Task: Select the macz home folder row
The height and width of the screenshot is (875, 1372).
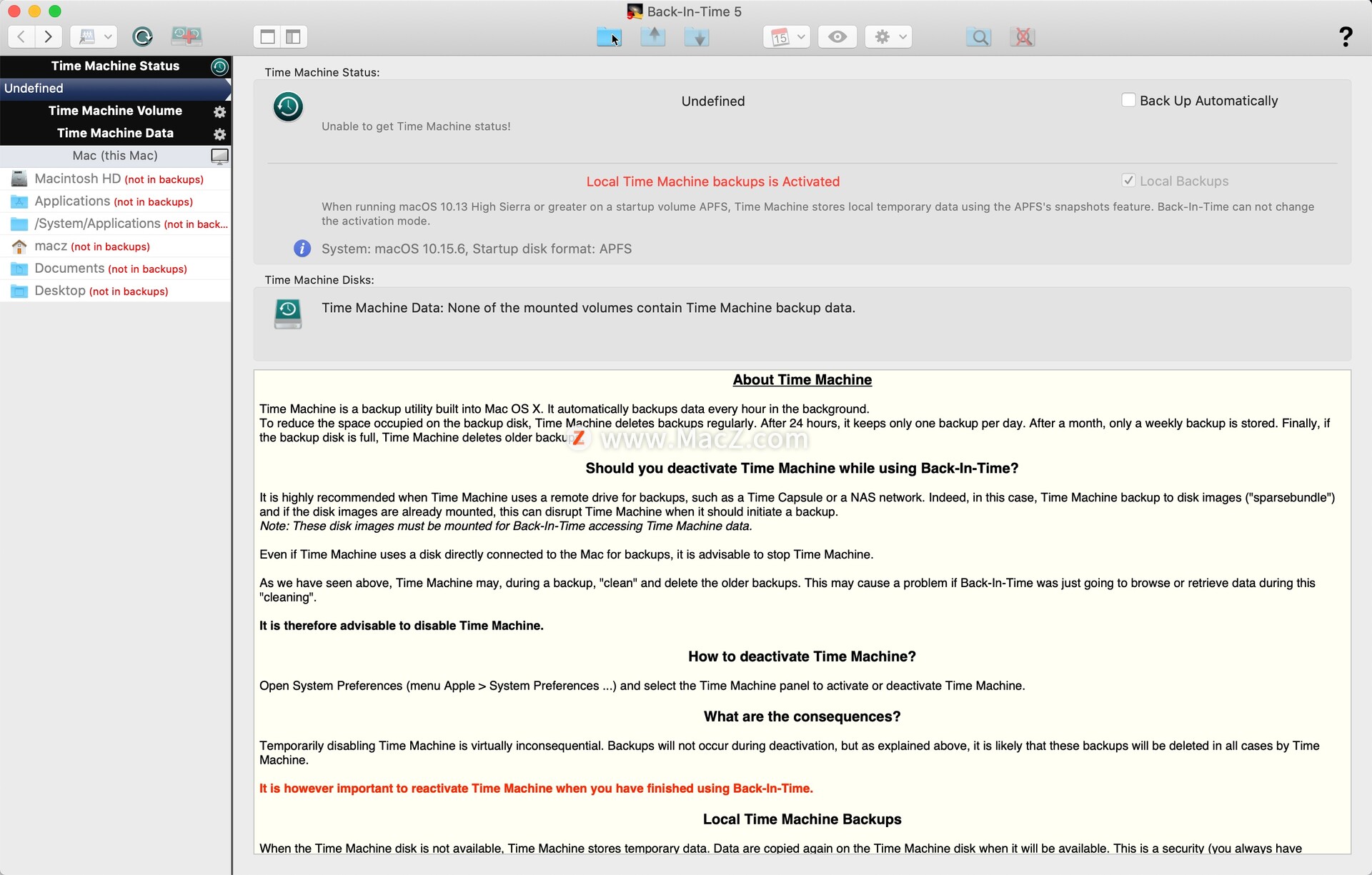Action: (x=115, y=246)
